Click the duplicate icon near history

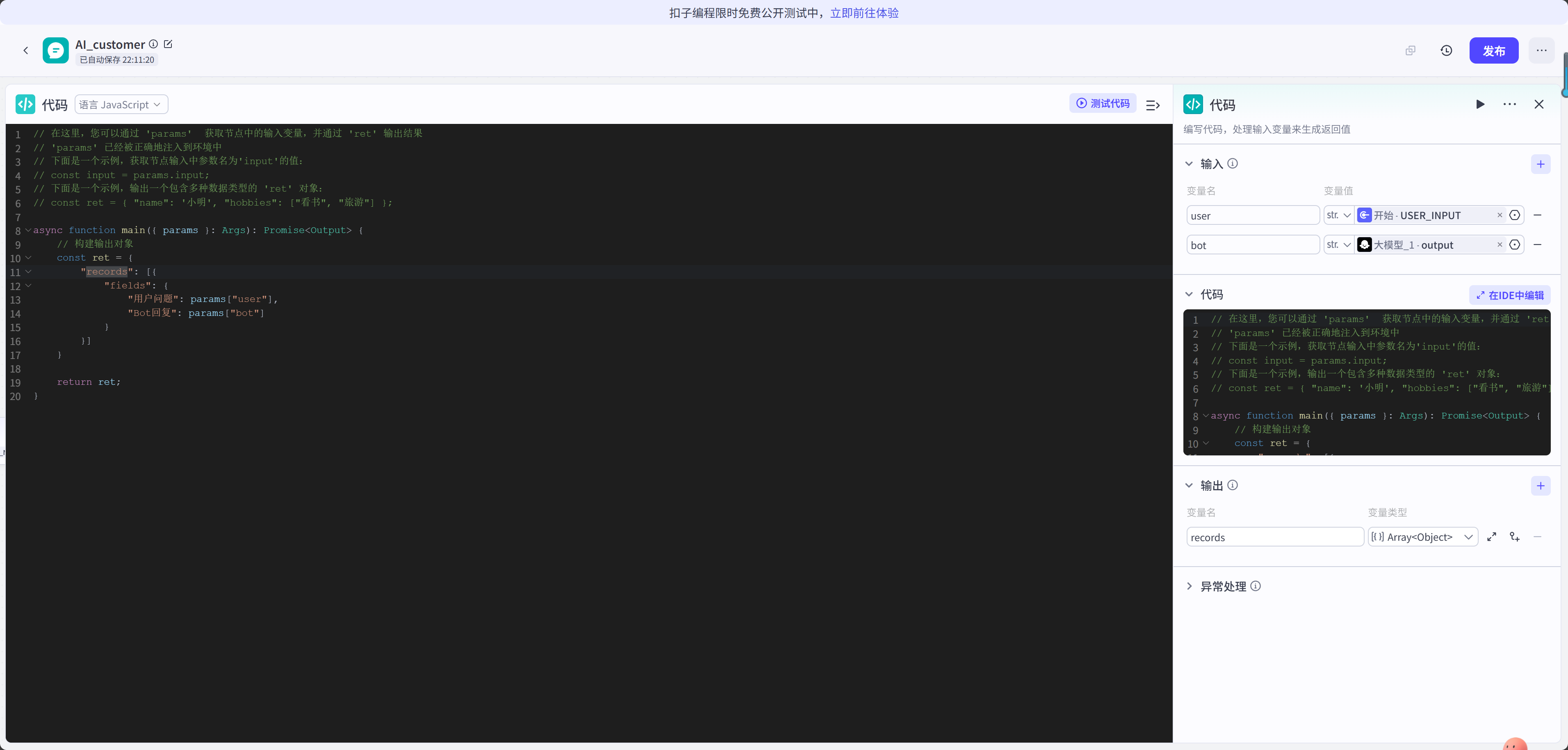pyautogui.click(x=1411, y=50)
